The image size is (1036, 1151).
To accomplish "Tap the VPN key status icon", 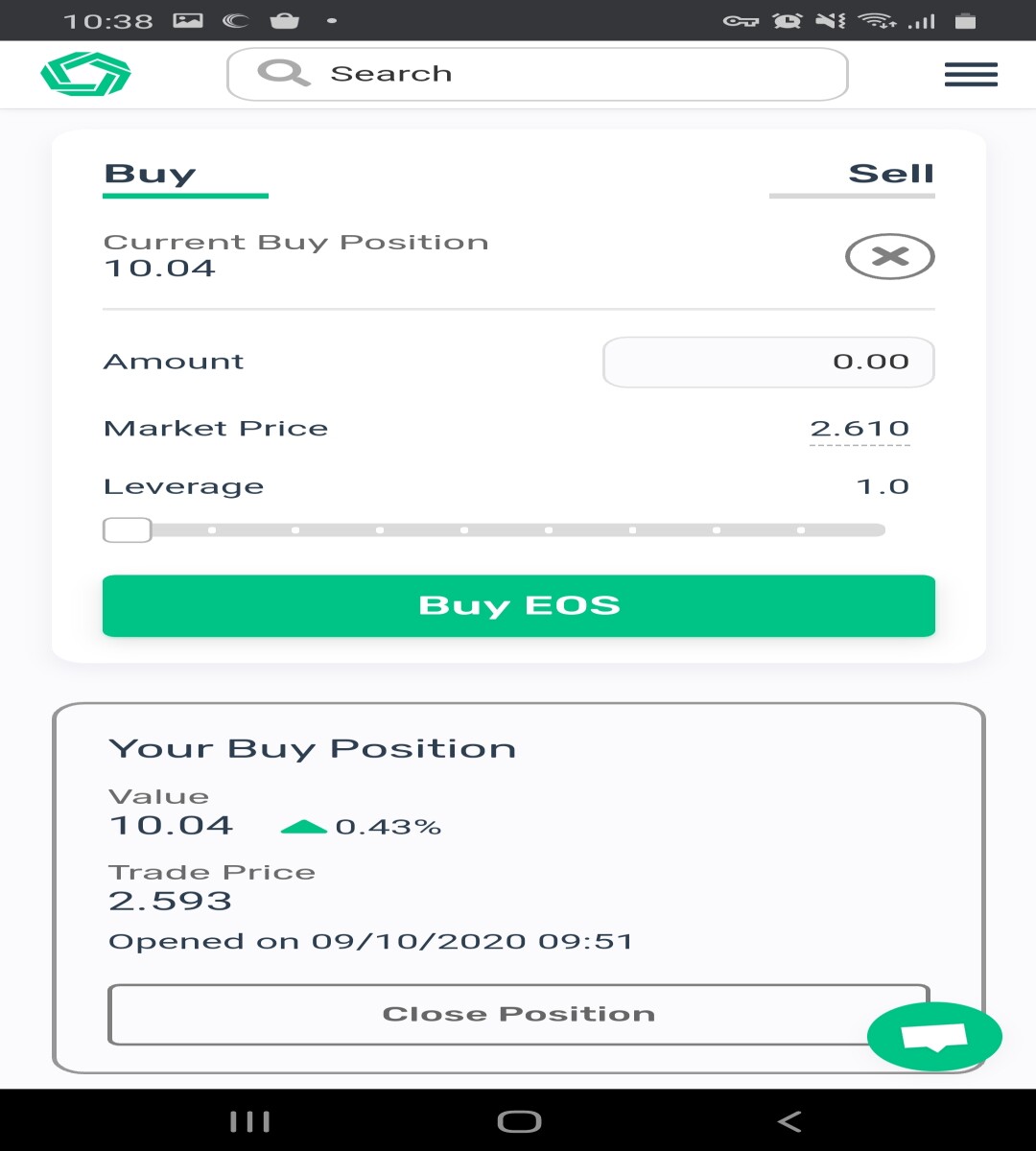I will point(741,21).
